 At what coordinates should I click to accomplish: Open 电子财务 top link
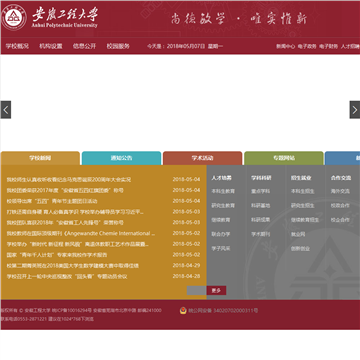coord(329,46)
